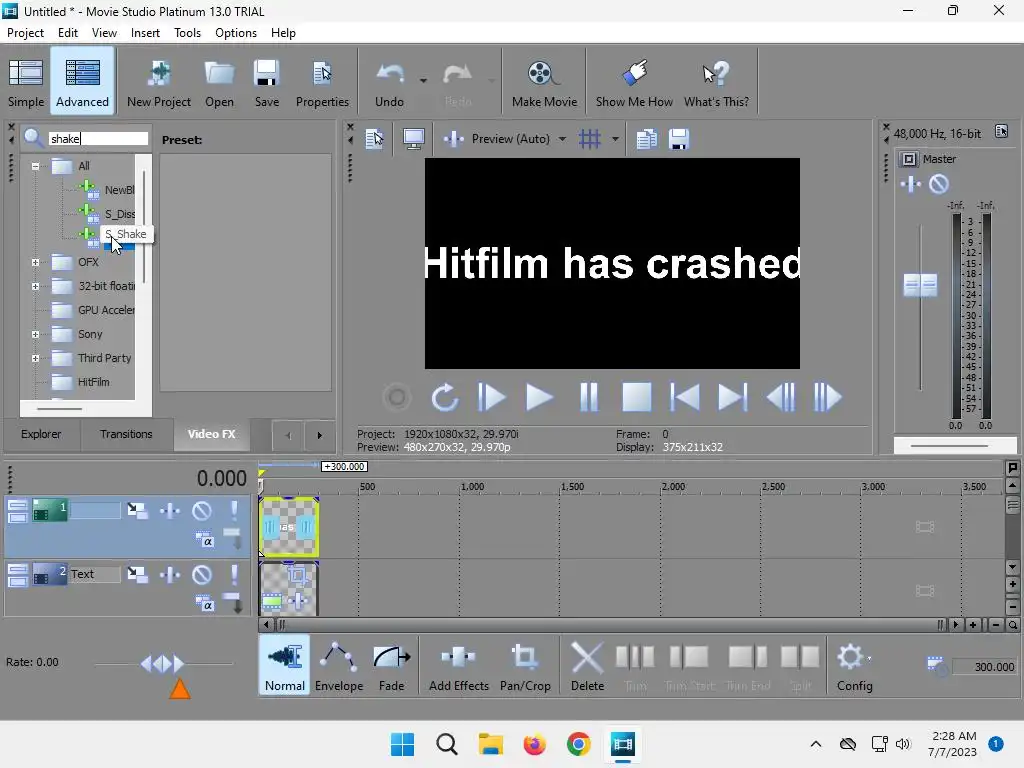Pause playback
The image size is (1024, 768).
point(588,398)
